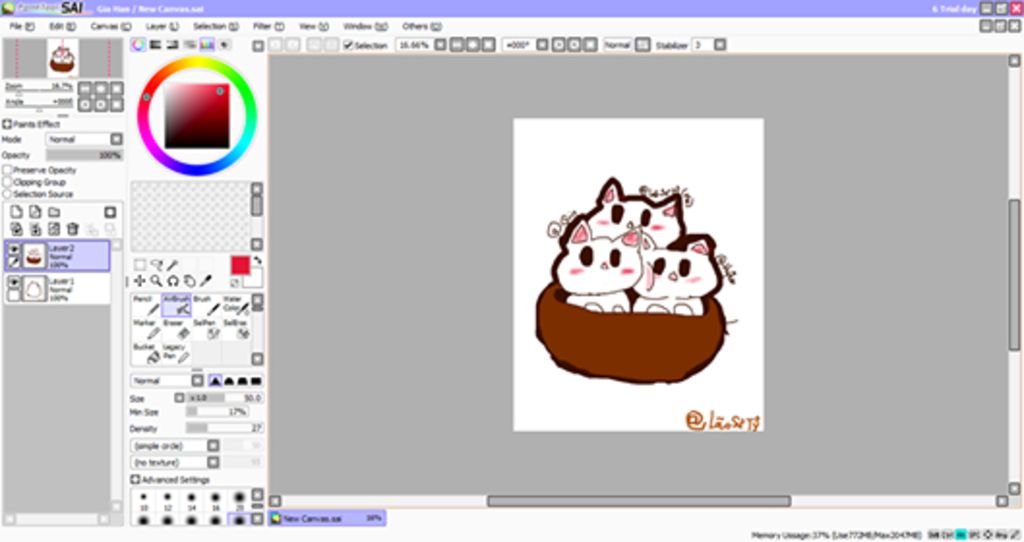Pick the Hand pan tool
This screenshot has height=542, width=1024.
pos(189,281)
